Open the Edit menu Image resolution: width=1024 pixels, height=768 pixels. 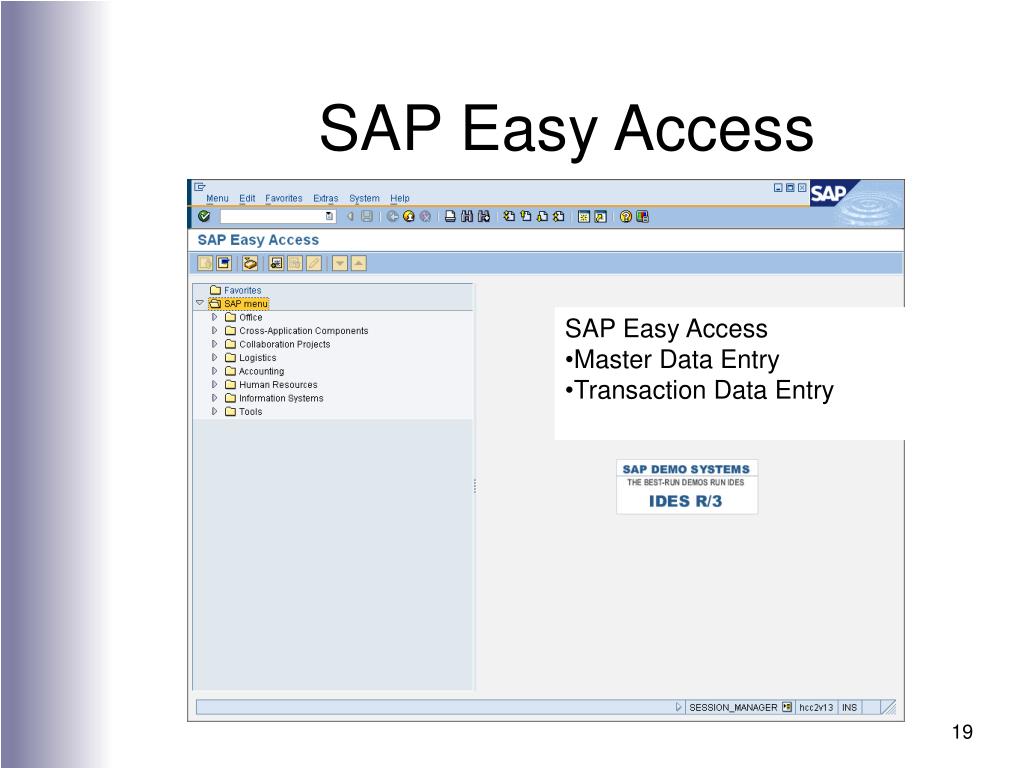(247, 199)
